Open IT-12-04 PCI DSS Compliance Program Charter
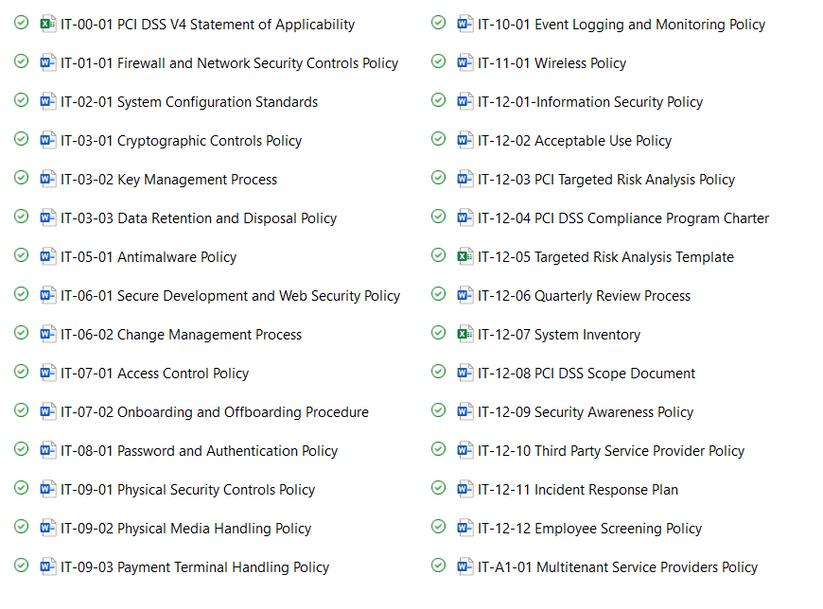823x609 pixels. 623,218
